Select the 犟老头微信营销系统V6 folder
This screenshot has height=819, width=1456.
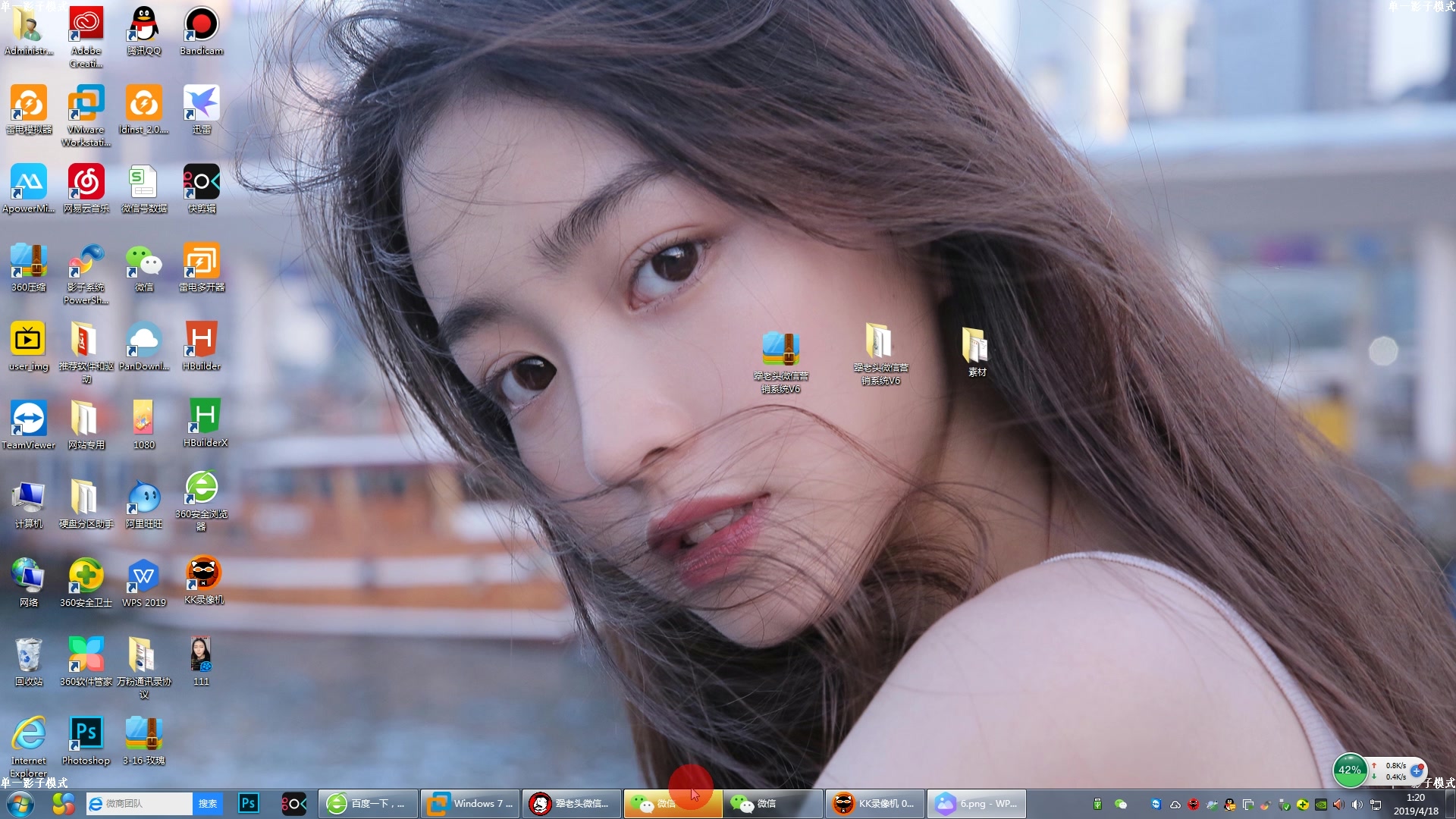coord(880,354)
